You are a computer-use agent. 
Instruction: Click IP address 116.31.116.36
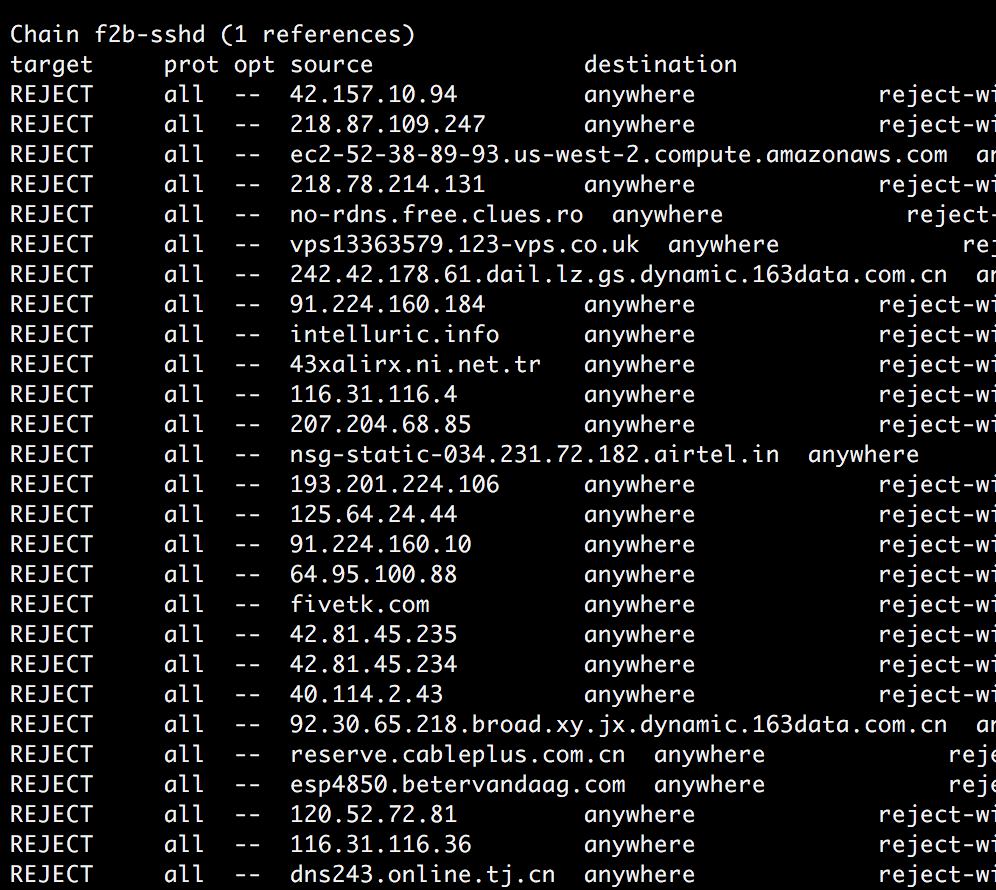[x=380, y=845]
